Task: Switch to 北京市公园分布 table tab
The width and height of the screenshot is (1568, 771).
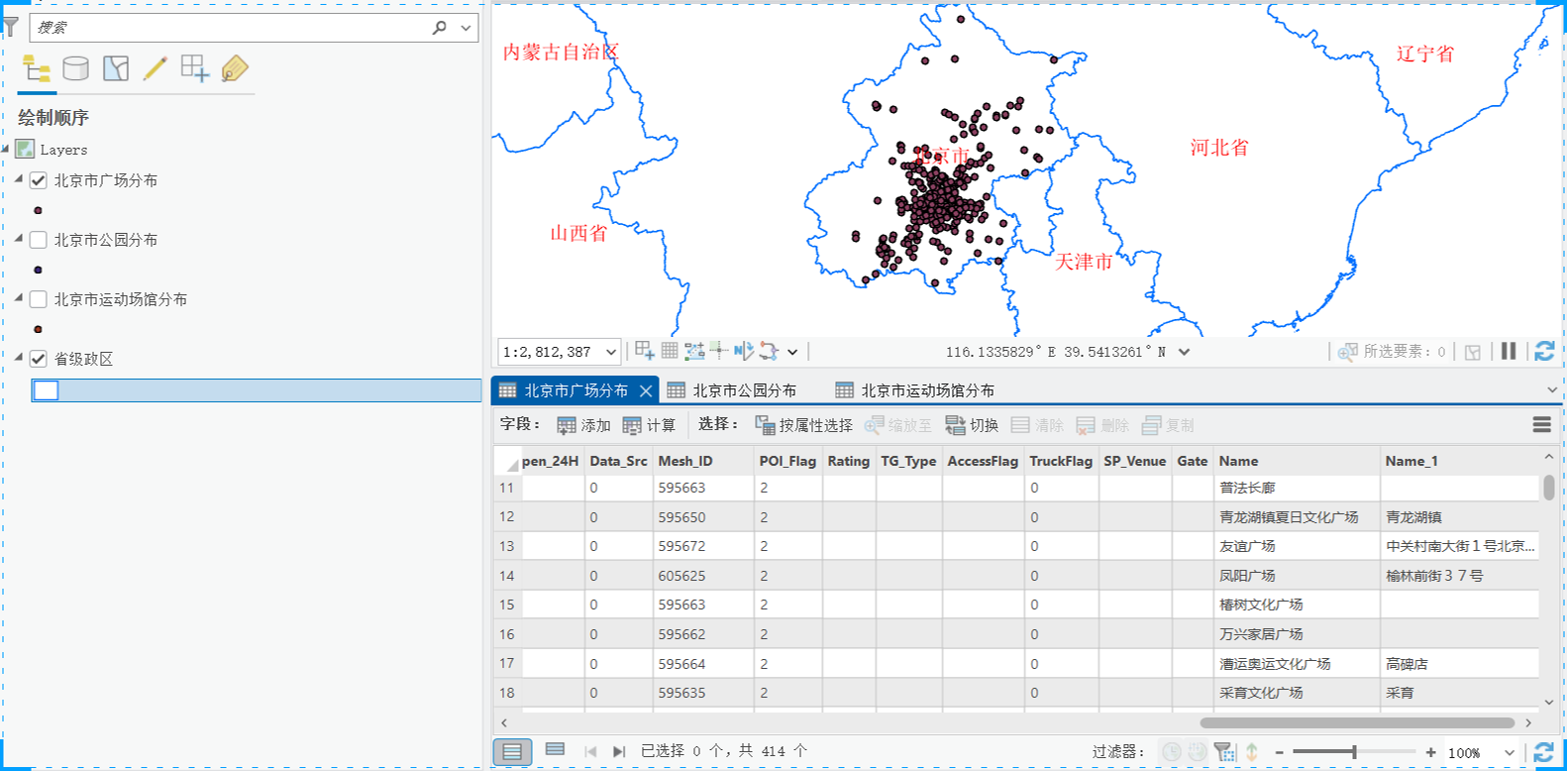Action: [x=733, y=390]
